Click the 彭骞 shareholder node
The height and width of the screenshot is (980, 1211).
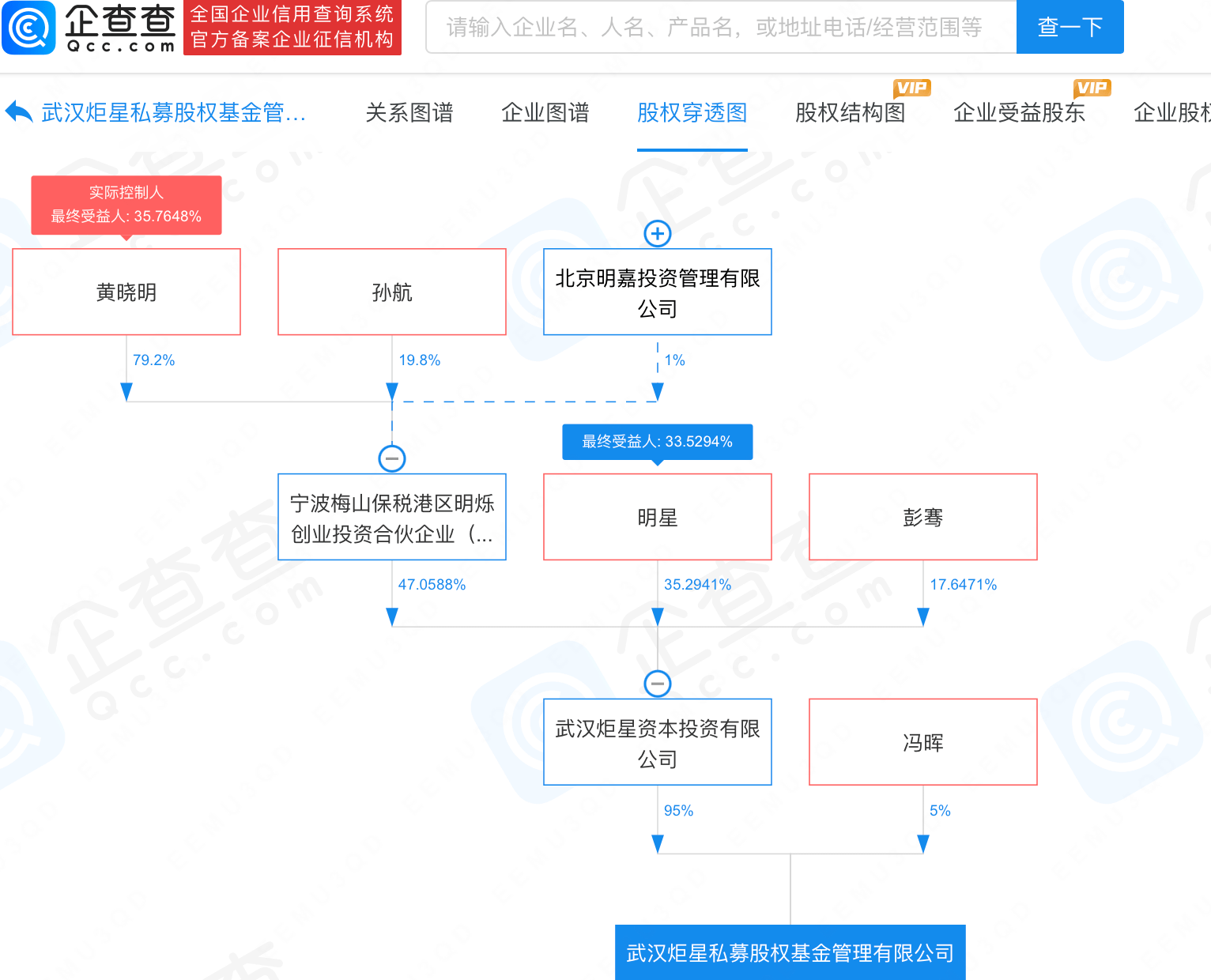pyautogui.click(x=923, y=518)
